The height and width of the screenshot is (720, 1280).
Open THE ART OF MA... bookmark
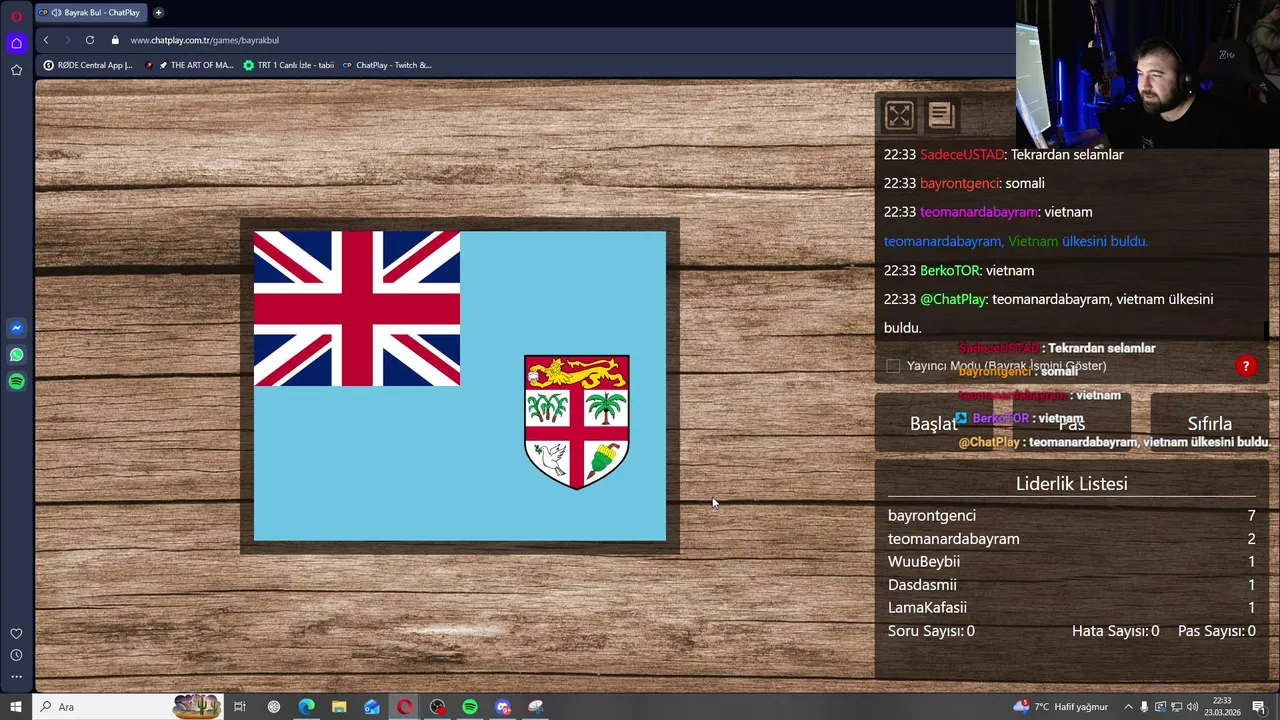[189, 65]
